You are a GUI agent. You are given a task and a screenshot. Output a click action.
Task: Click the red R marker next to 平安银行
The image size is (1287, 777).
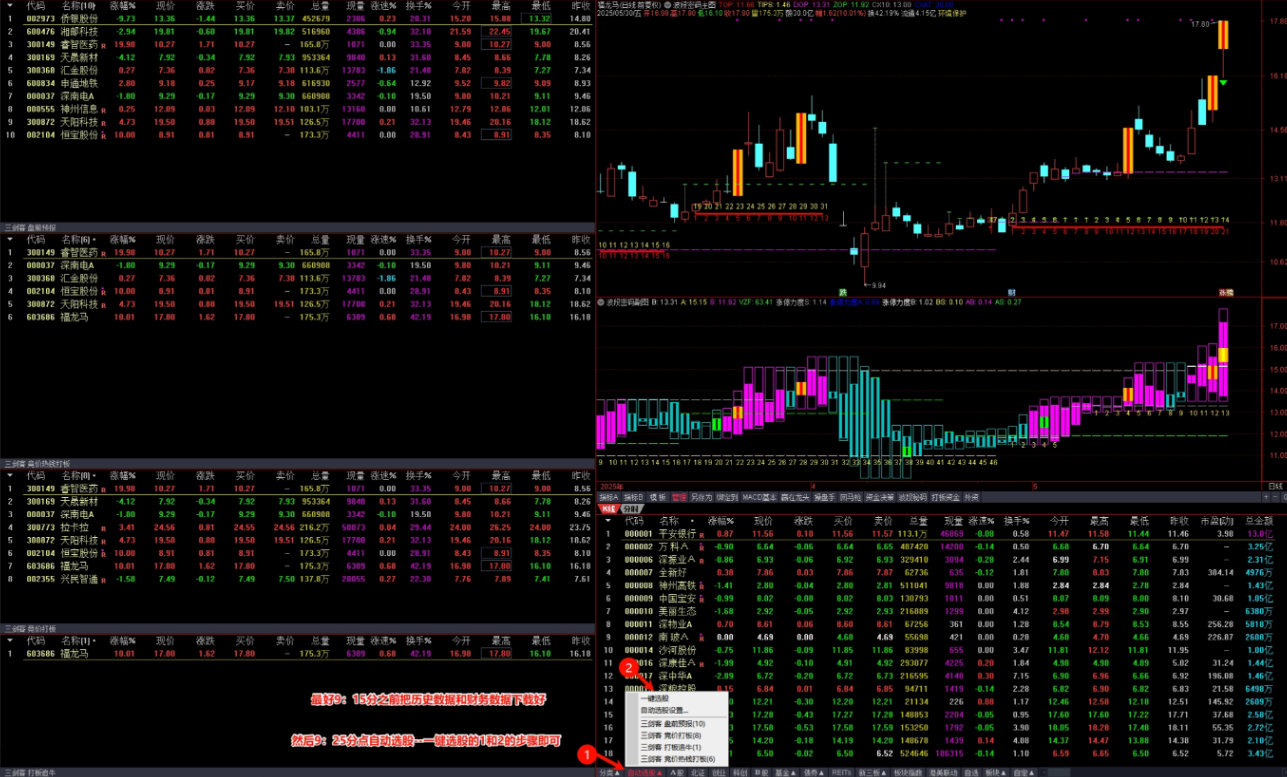701,535
